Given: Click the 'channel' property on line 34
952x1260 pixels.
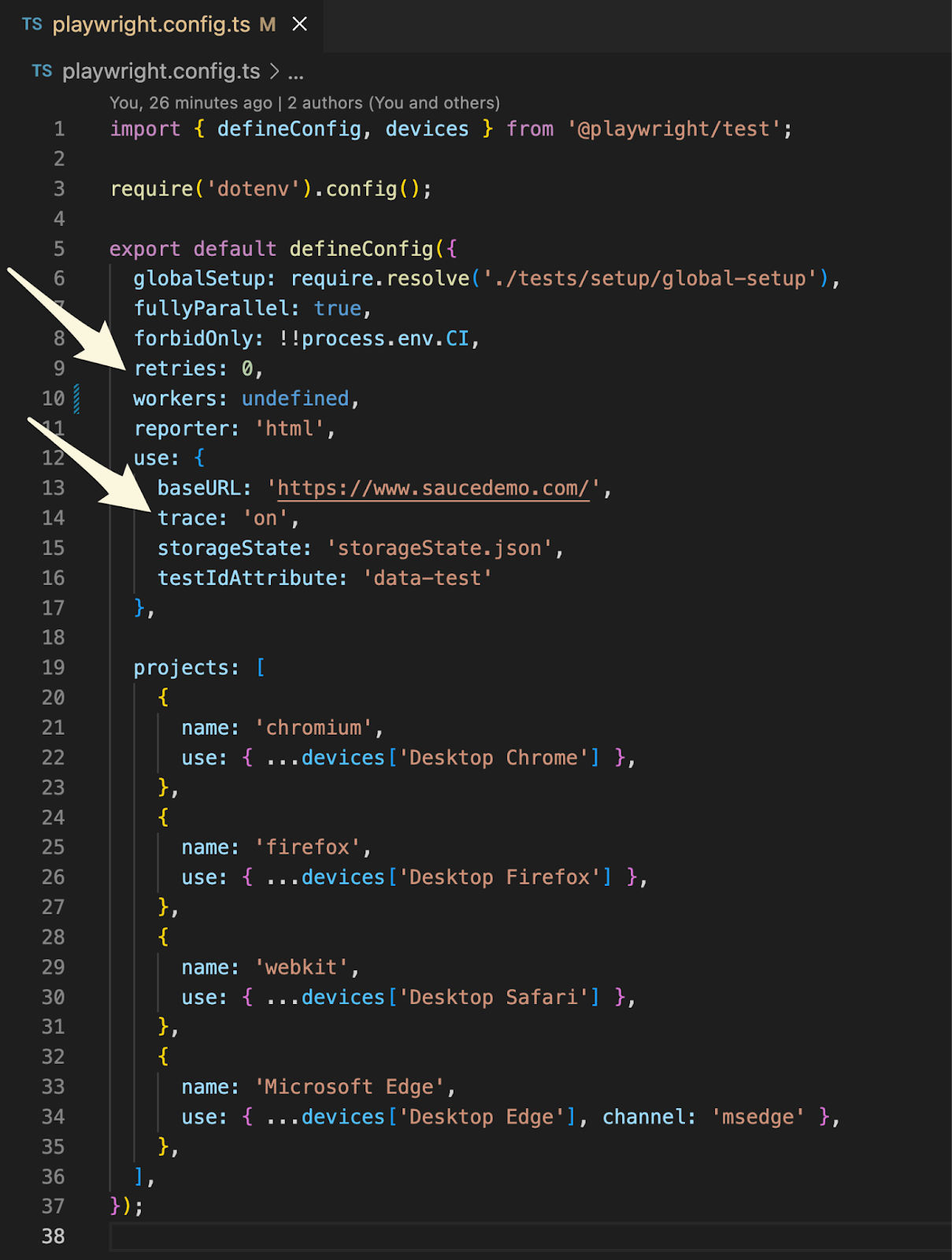Looking at the screenshot, I should tap(643, 1117).
